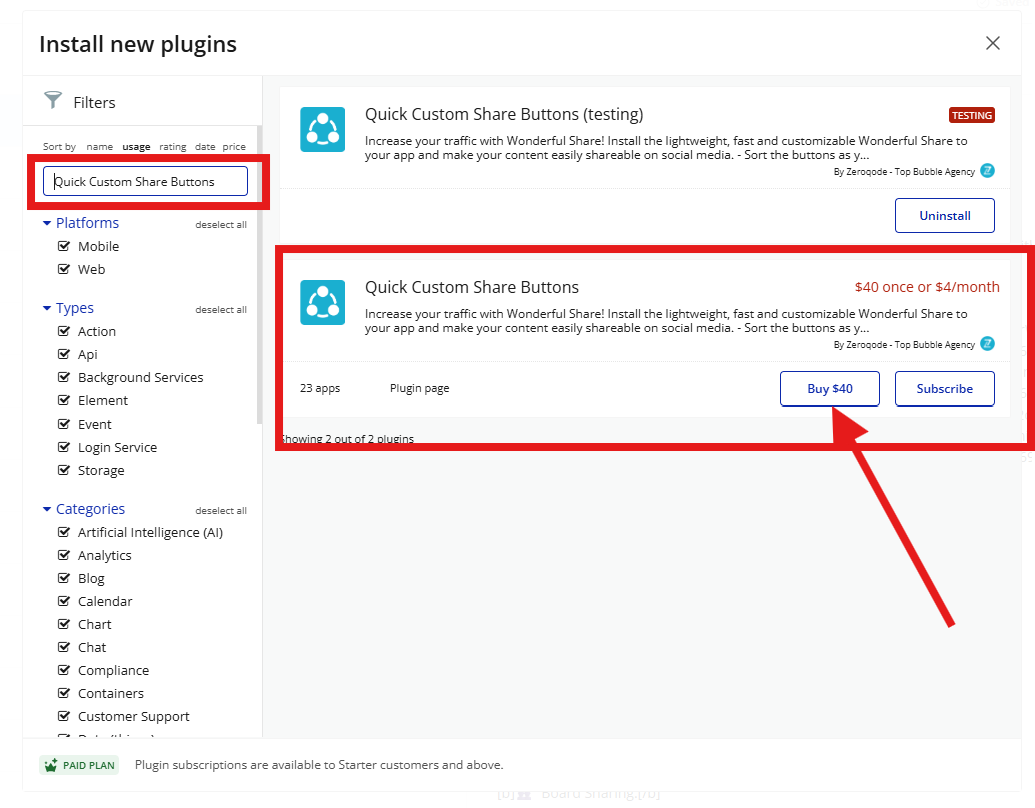Image resolution: width=1035 pixels, height=808 pixels.
Task: Toggle the Customer Support category checkbox
Action: pos(64,716)
